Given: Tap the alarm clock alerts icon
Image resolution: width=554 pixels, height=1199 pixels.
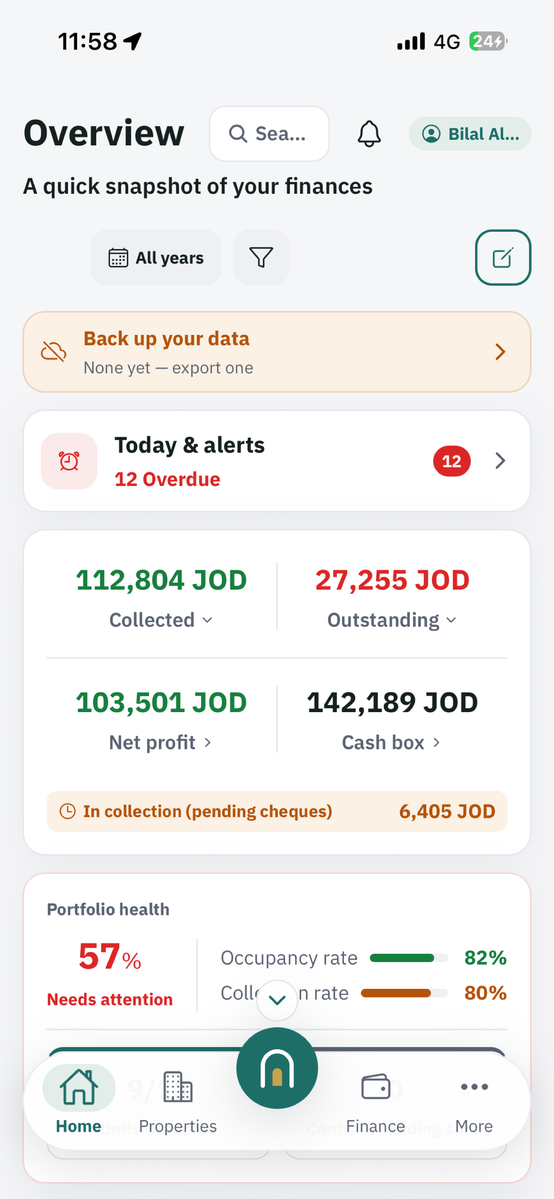Looking at the screenshot, I should point(69,461).
